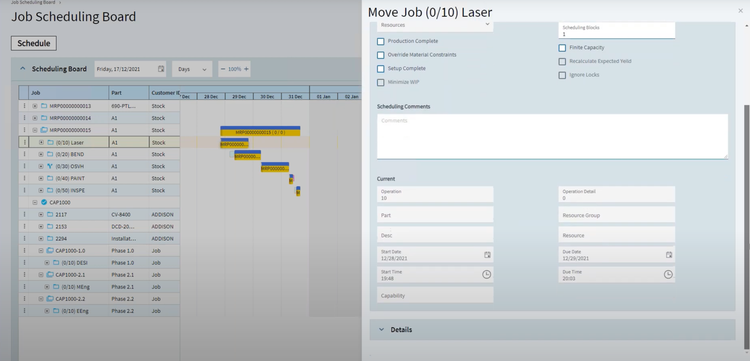Select the Laser operation gantt bar
This screenshot has width=750, height=361.
[234, 143]
